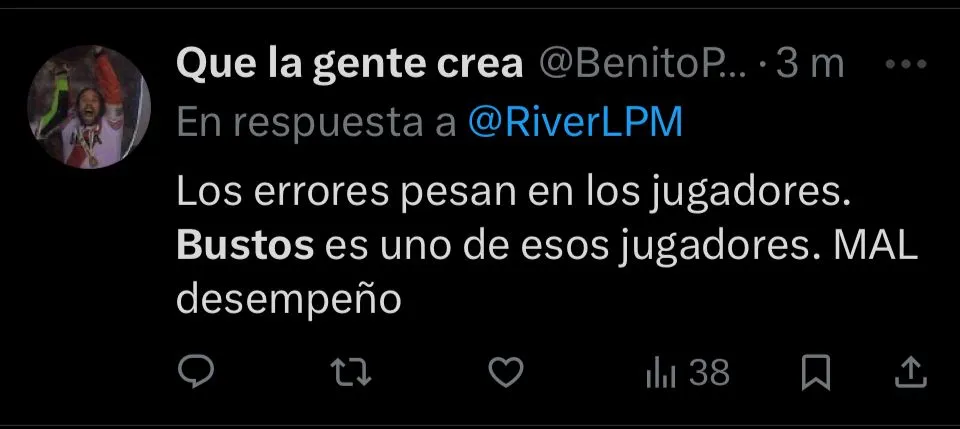
Task: Open the profile picture of the tweet author
Action: coord(89,106)
